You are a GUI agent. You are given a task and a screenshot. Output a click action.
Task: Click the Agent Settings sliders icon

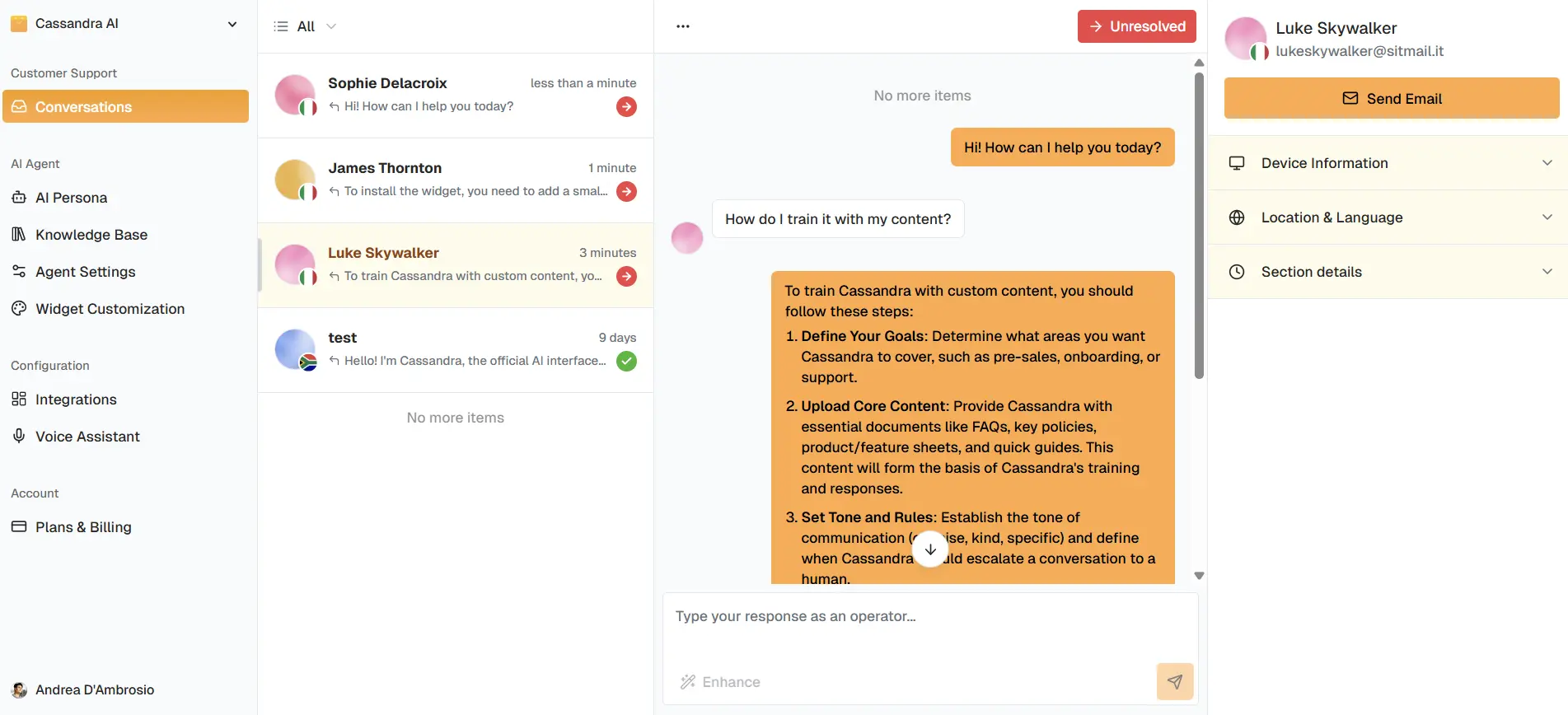(19, 271)
